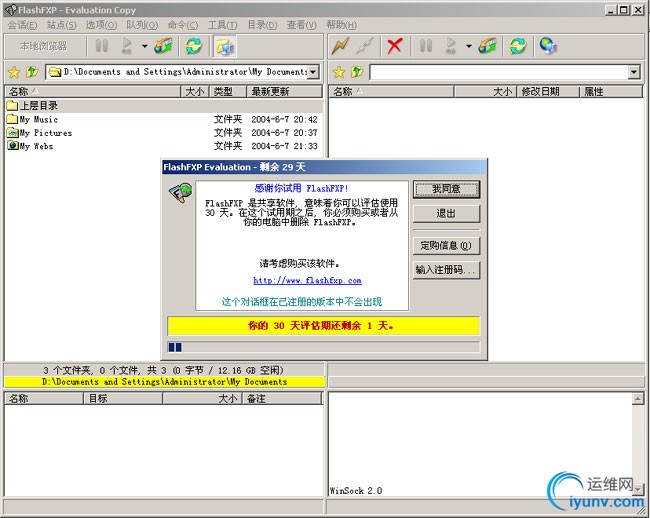
Task: Click the queue pane 目标 column header
Action: tap(123, 398)
